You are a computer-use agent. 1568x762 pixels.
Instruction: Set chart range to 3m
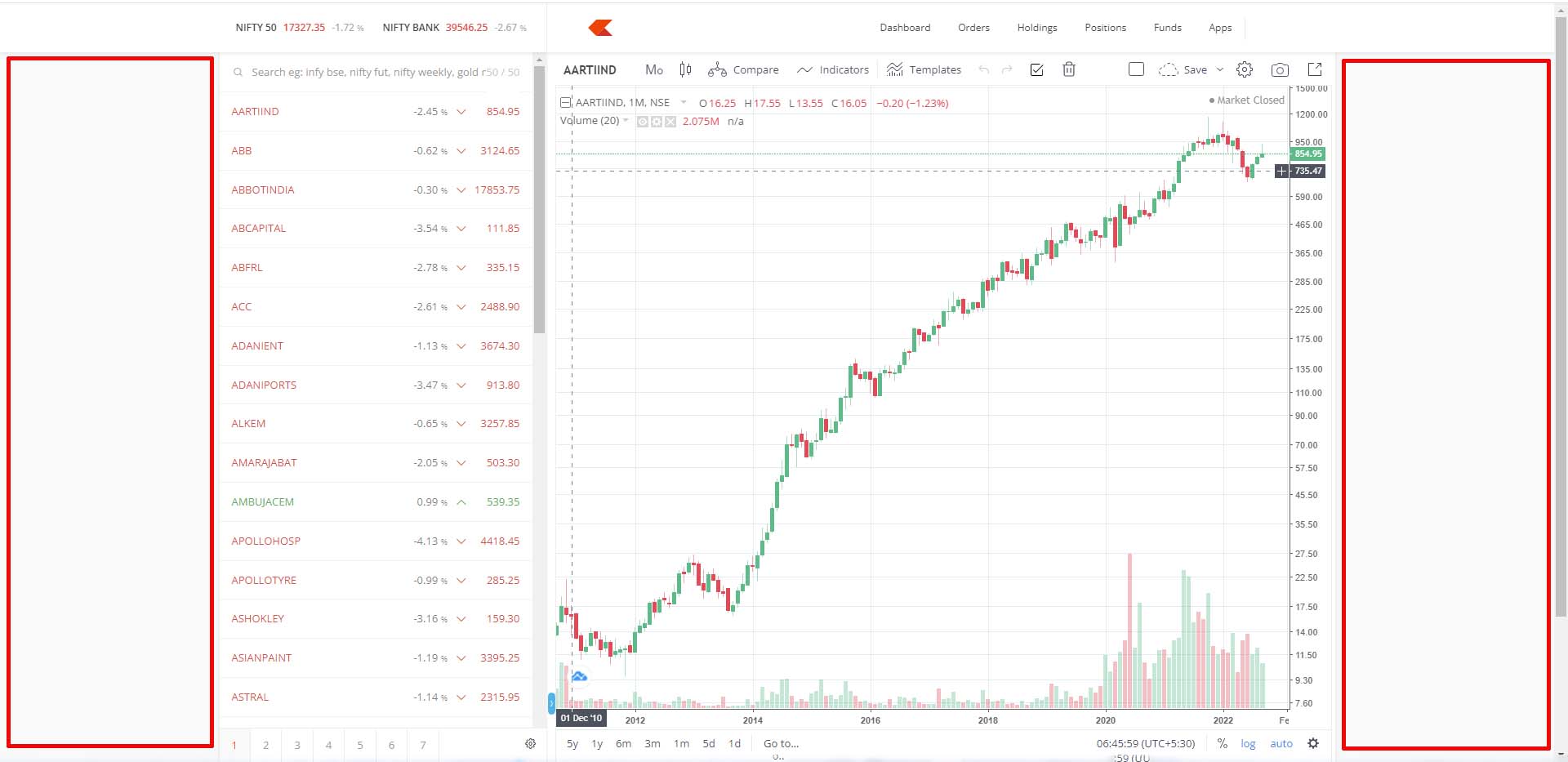point(652,743)
